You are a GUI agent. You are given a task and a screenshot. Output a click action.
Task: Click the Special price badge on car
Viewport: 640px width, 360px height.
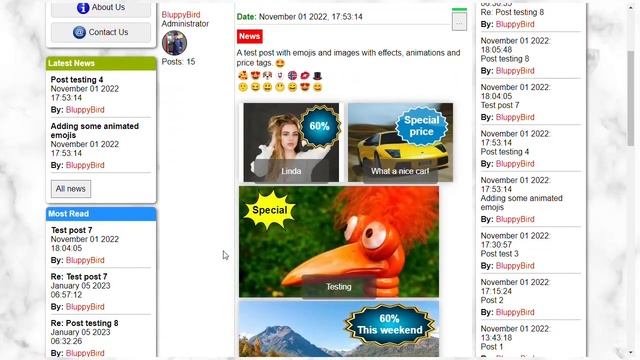click(421, 126)
